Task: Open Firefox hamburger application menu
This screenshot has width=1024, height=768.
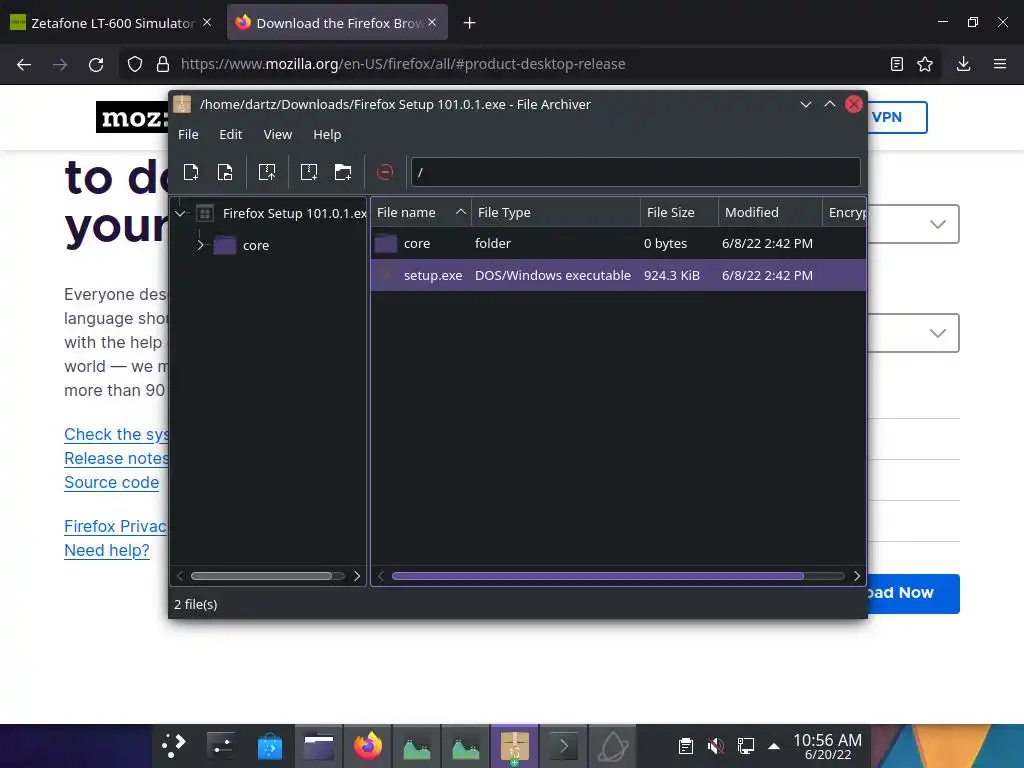Action: pyautogui.click(x=1000, y=64)
